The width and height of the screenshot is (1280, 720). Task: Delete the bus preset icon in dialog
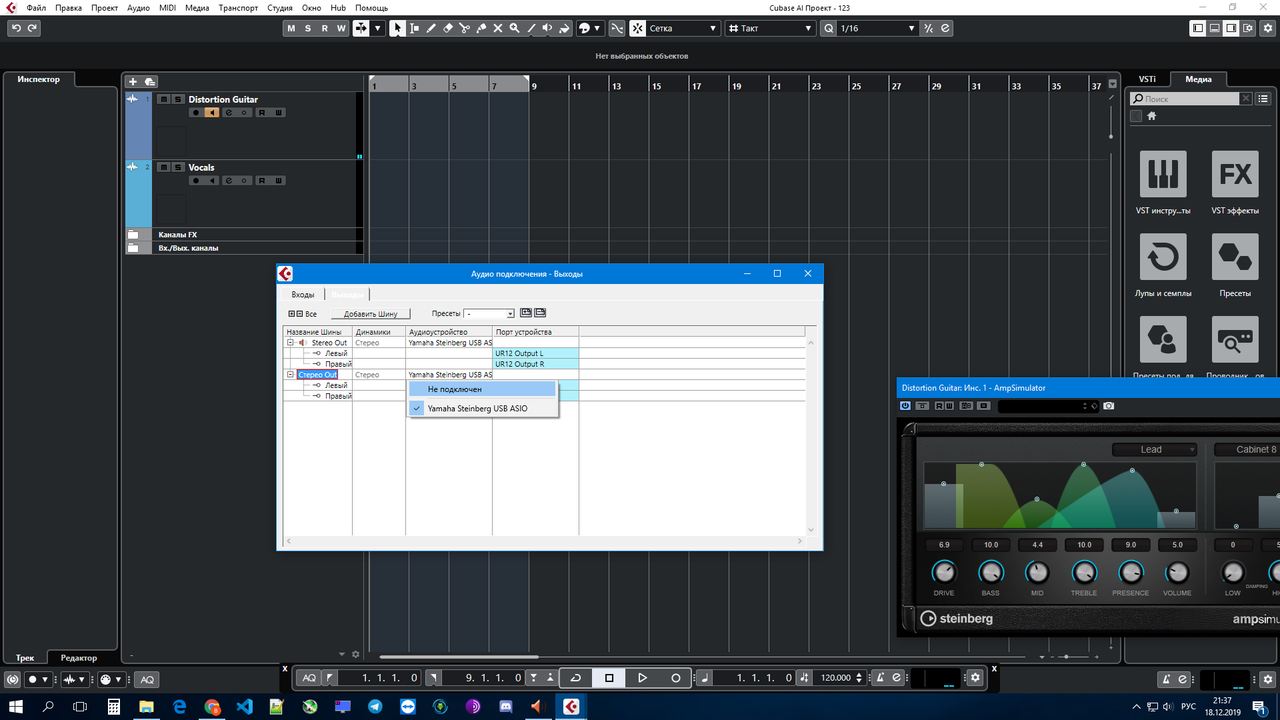pyautogui.click(x=540, y=313)
